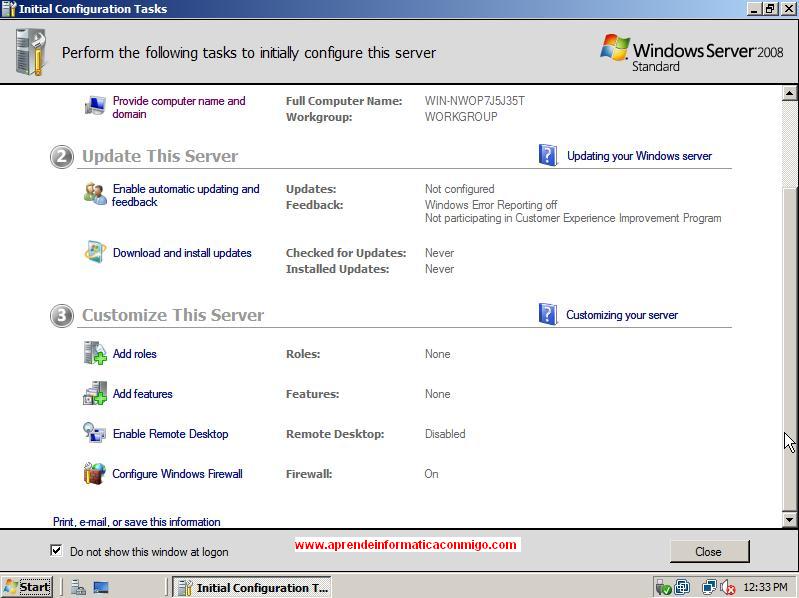Click the scrollbar up arrow
Image resolution: width=799 pixels, height=598 pixels.
[x=789, y=93]
